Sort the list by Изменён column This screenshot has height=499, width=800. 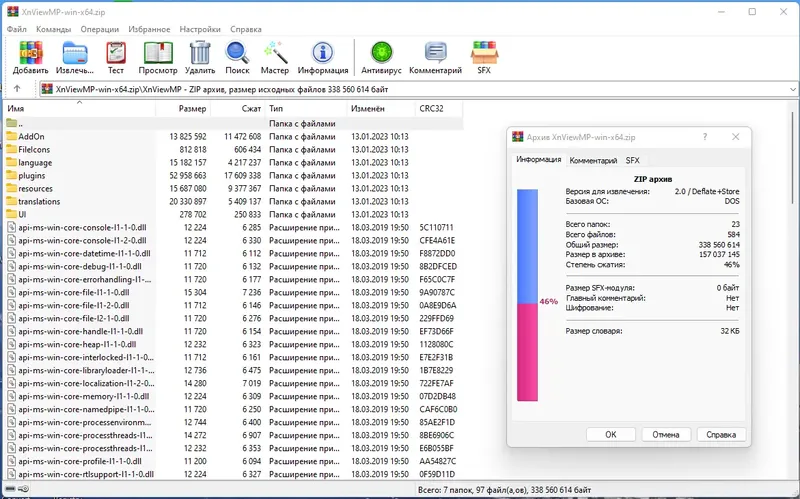coord(381,108)
